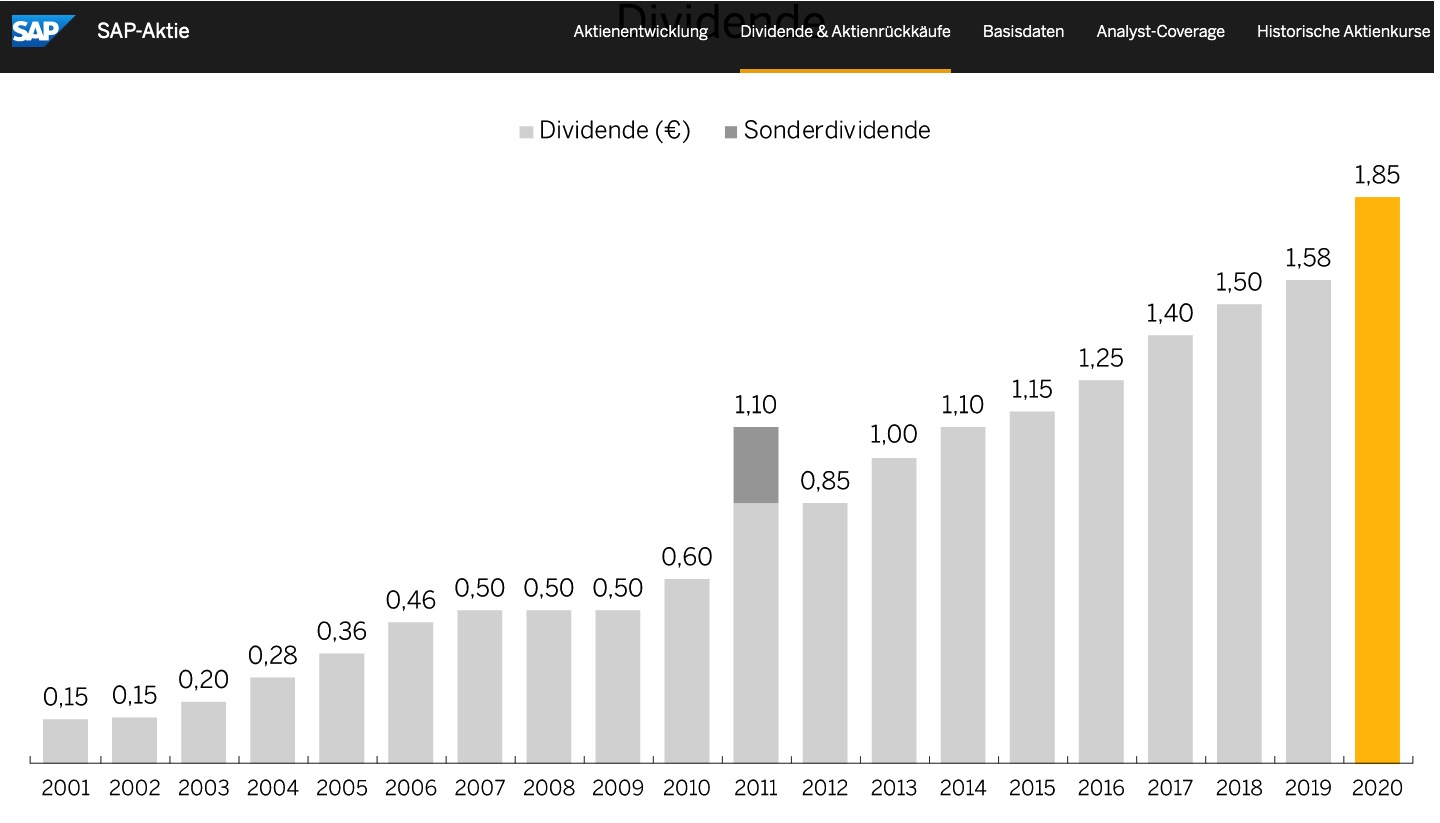Go to Basisdaten navigation item
This screenshot has height=823, width=1440.
[x=1023, y=31]
